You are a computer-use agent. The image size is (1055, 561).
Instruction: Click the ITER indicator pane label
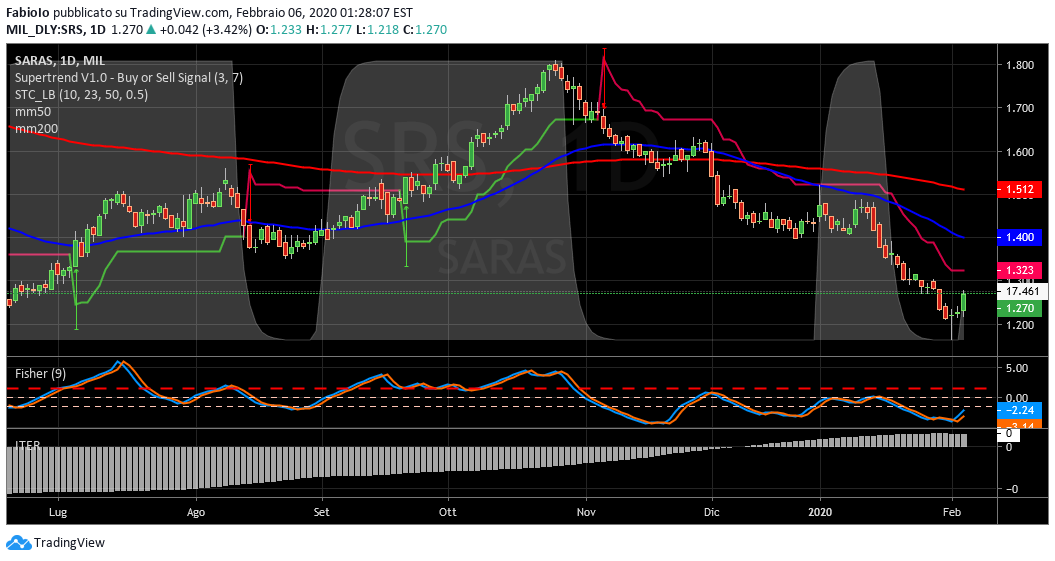[28, 439]
